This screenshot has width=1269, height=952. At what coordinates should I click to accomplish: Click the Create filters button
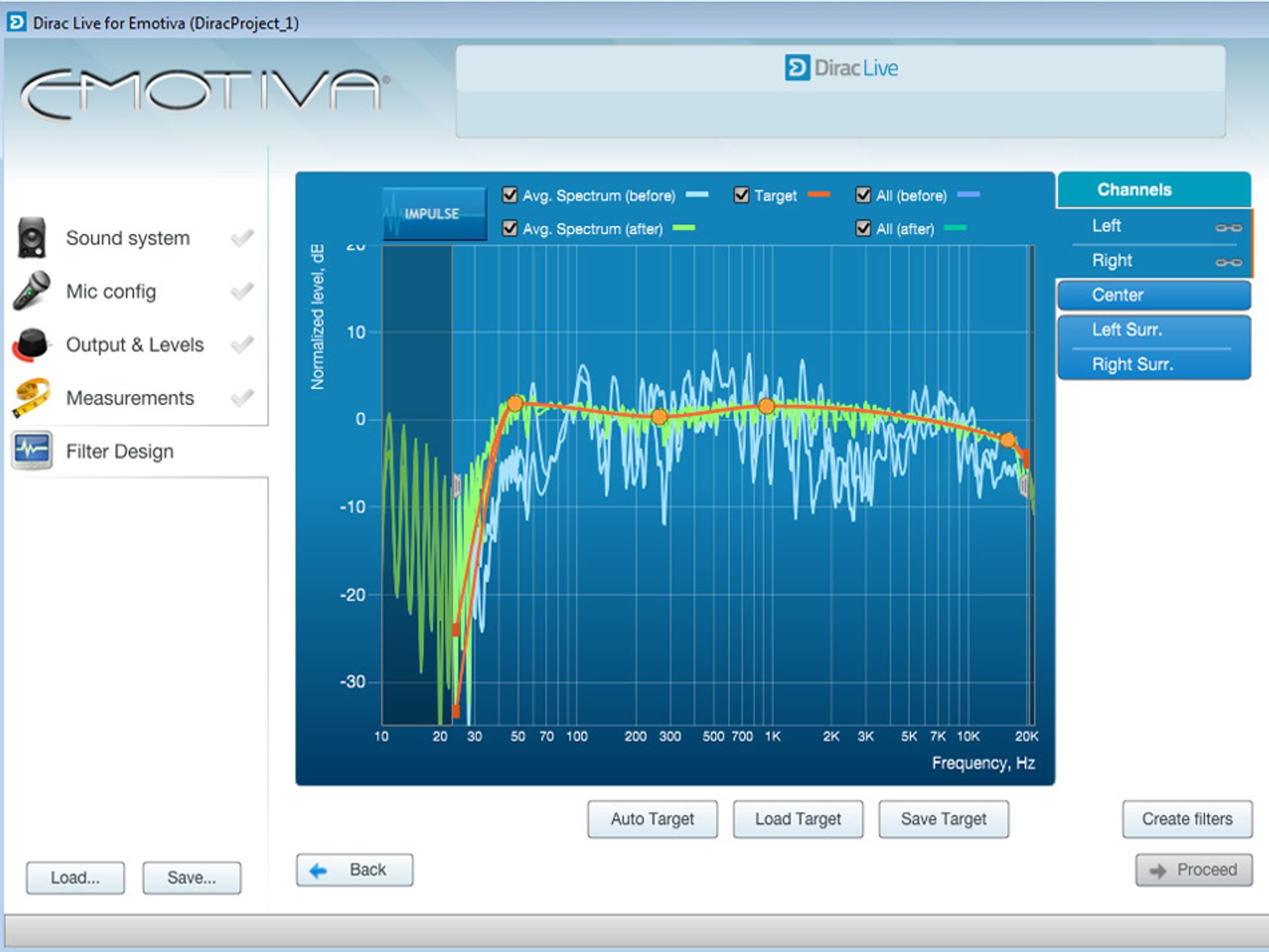[1187, 819]
